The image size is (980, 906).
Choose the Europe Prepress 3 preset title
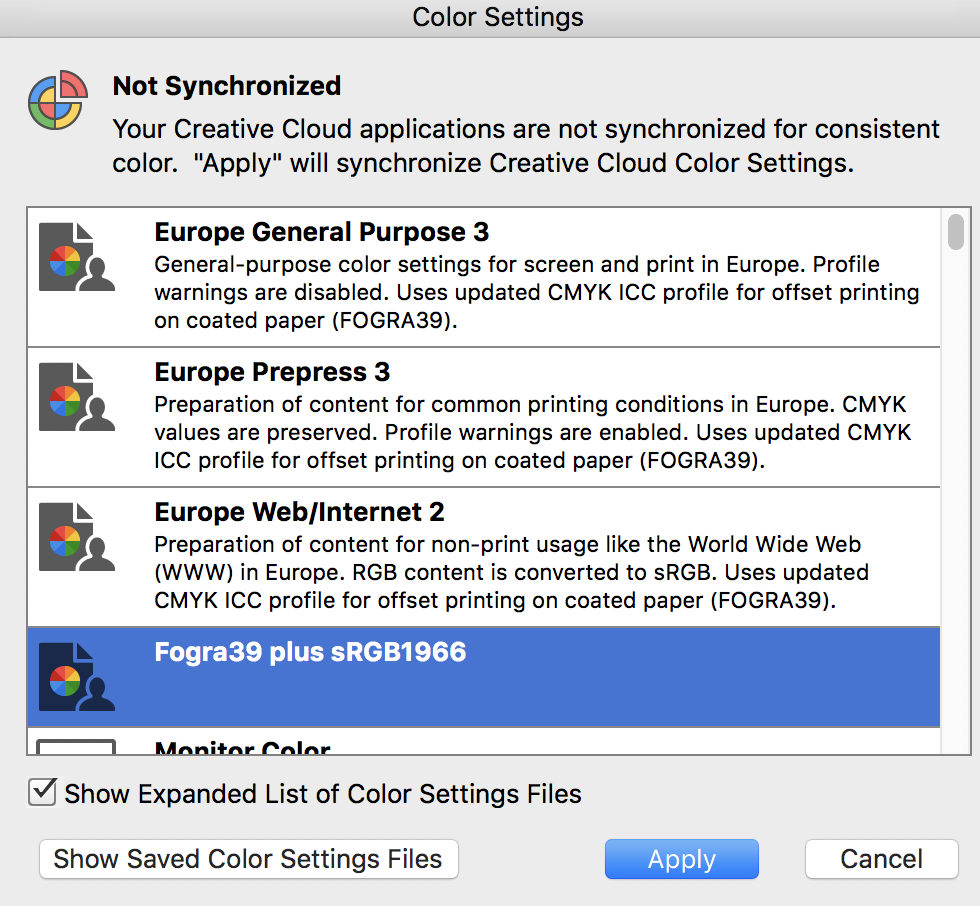point(272,373)
